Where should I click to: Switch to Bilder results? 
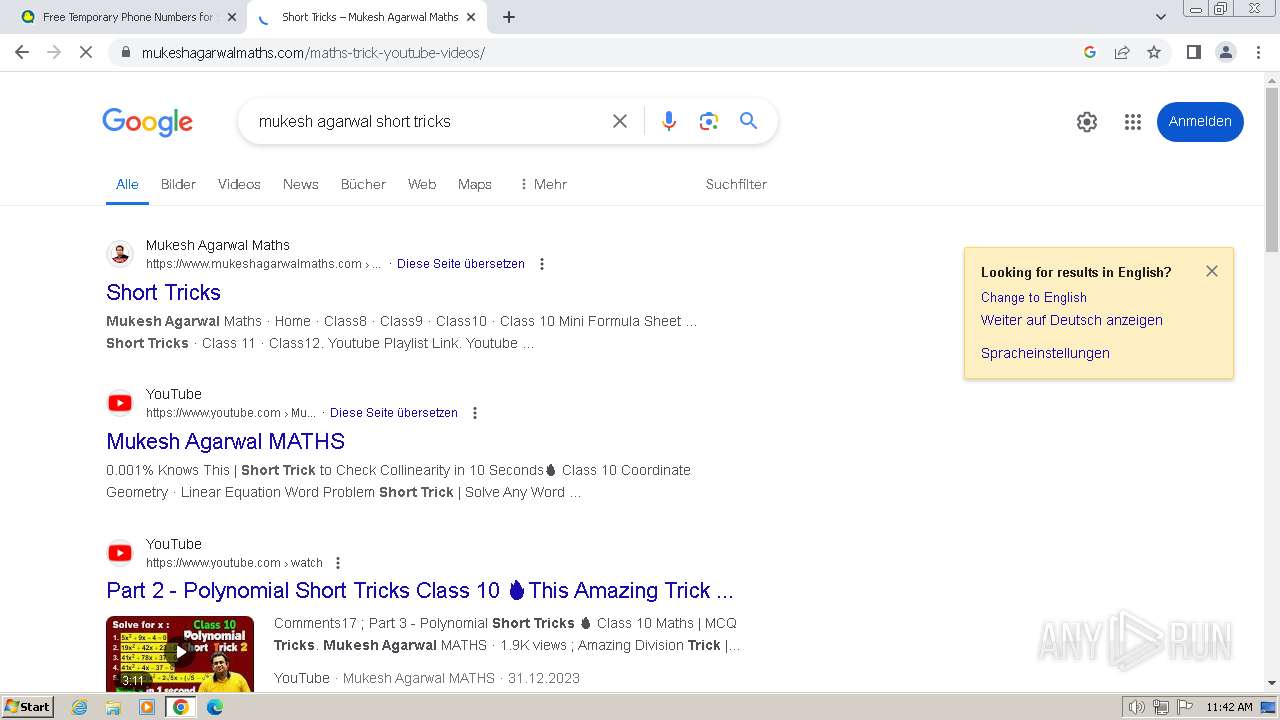(x=178, y=184)
